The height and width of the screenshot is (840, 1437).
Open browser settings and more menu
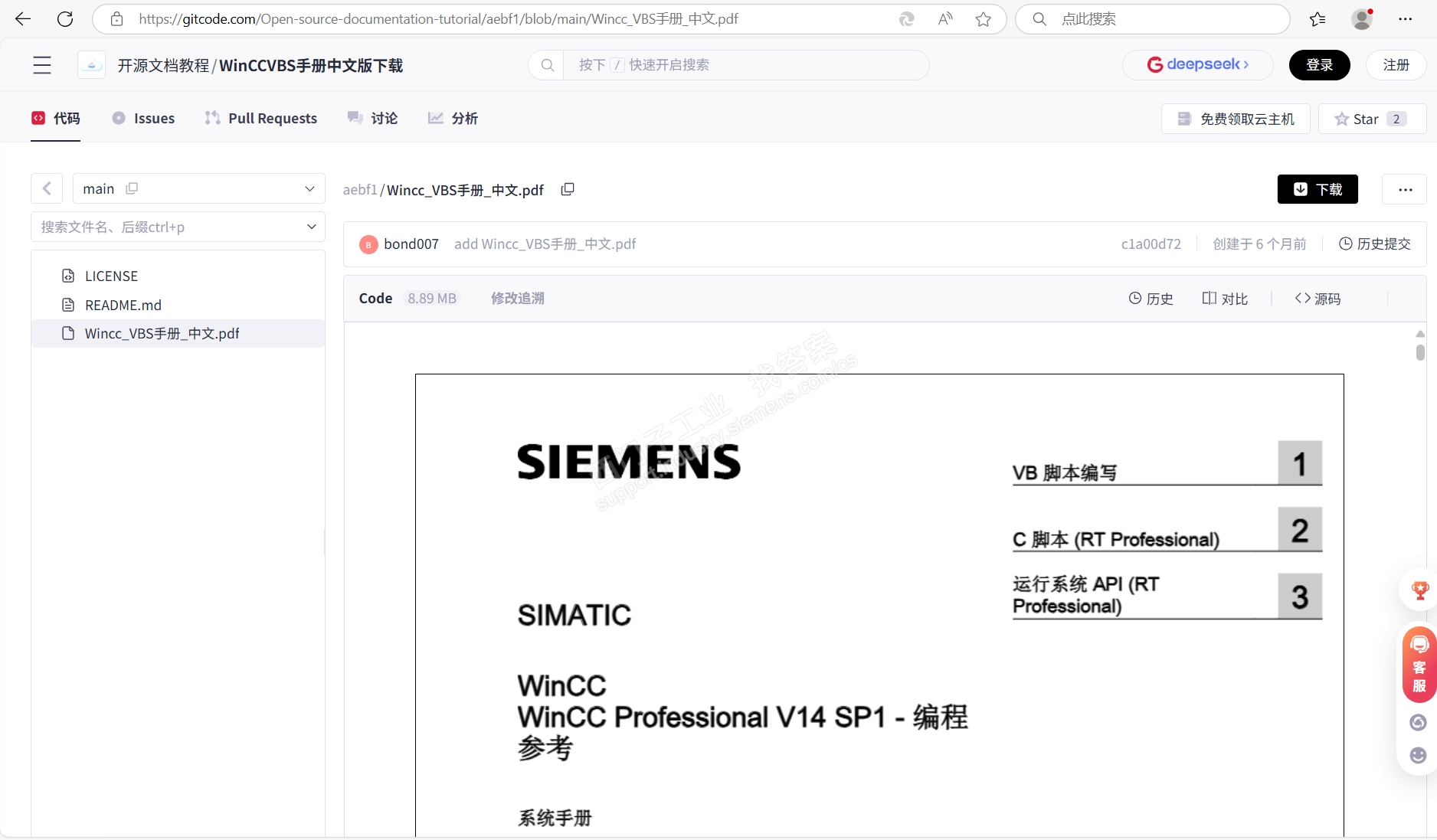1405,19
